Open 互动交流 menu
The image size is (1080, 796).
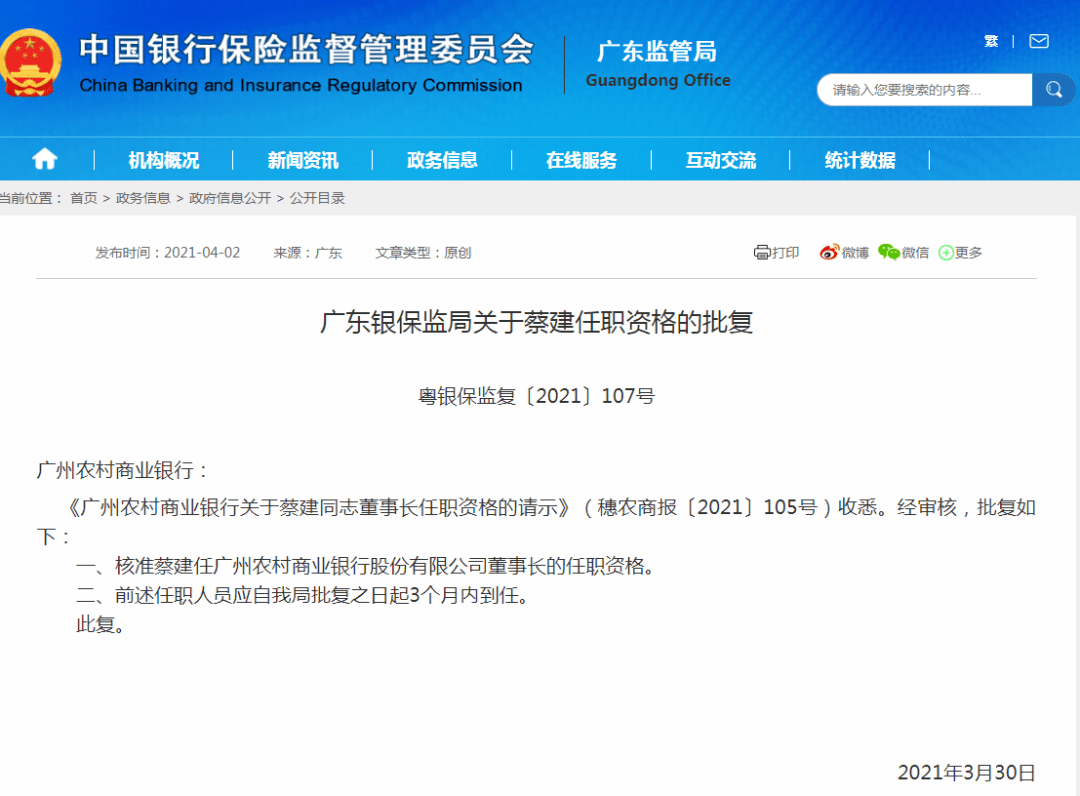[x=720, y=160]
